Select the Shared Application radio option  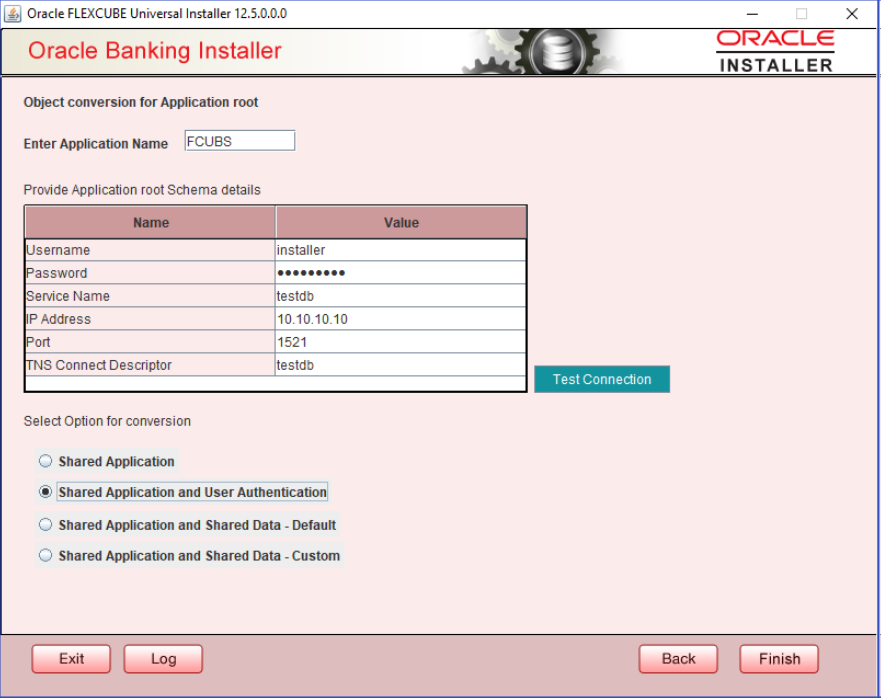(x=44, y=461)
